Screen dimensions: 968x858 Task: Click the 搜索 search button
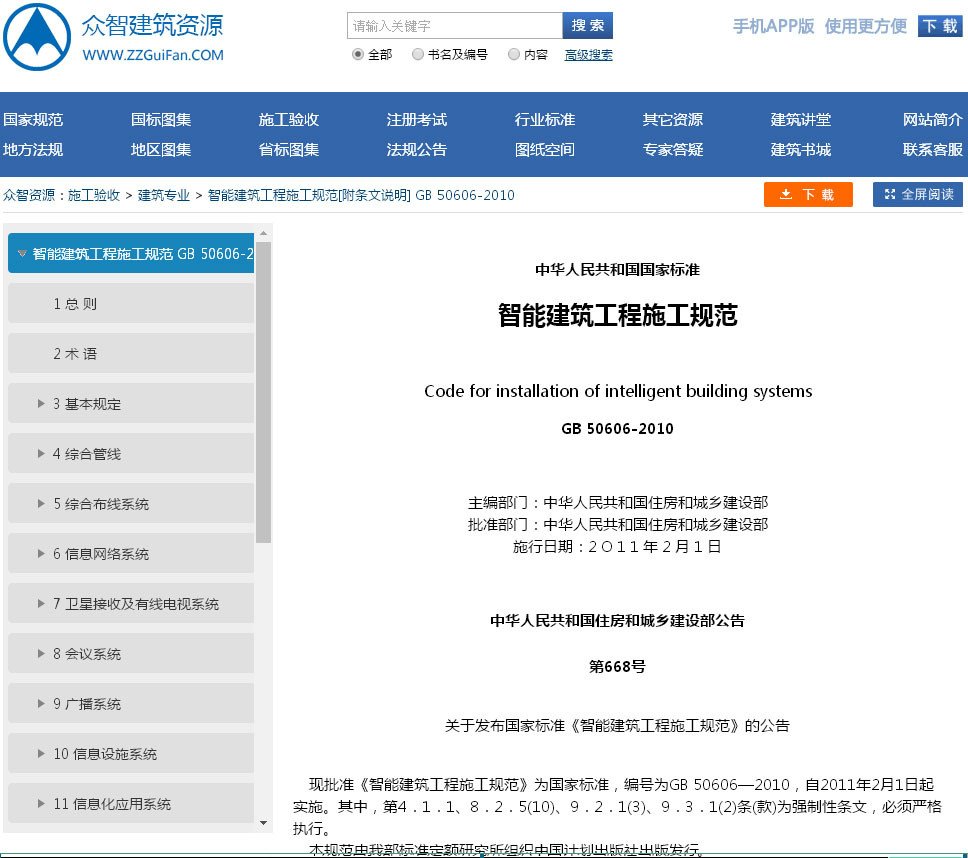588,25
